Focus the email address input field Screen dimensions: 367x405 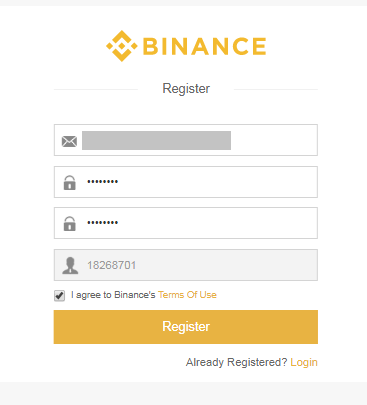pyautogui.click(x=186, y=140)
